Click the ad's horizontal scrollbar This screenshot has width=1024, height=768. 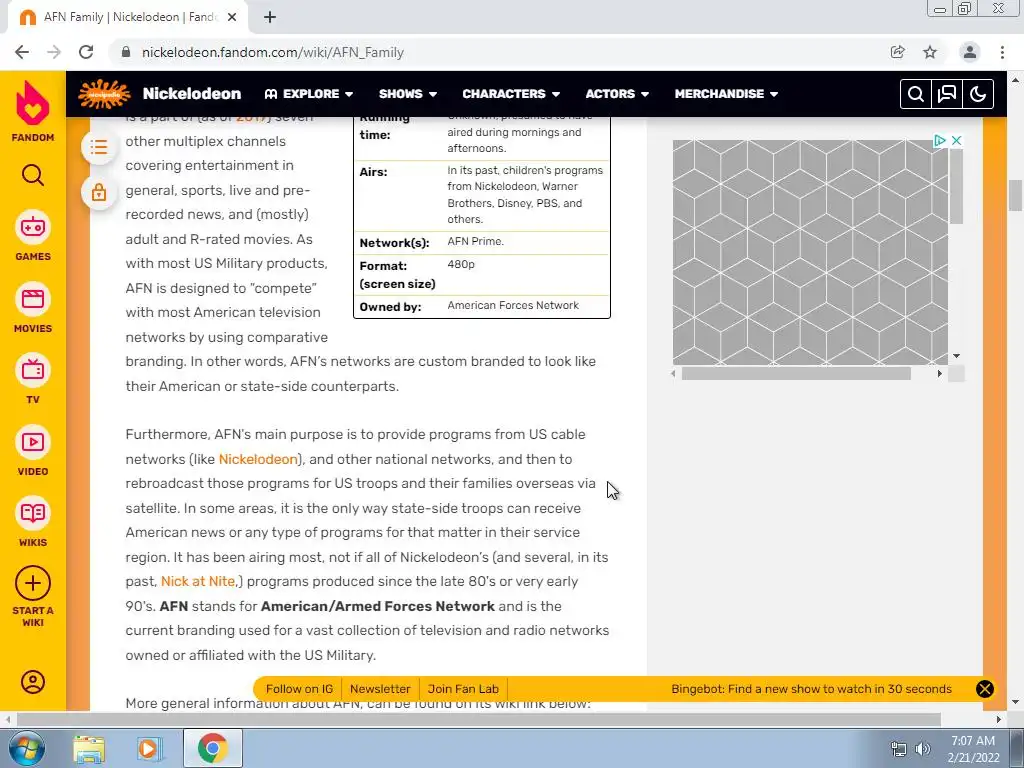796,374
